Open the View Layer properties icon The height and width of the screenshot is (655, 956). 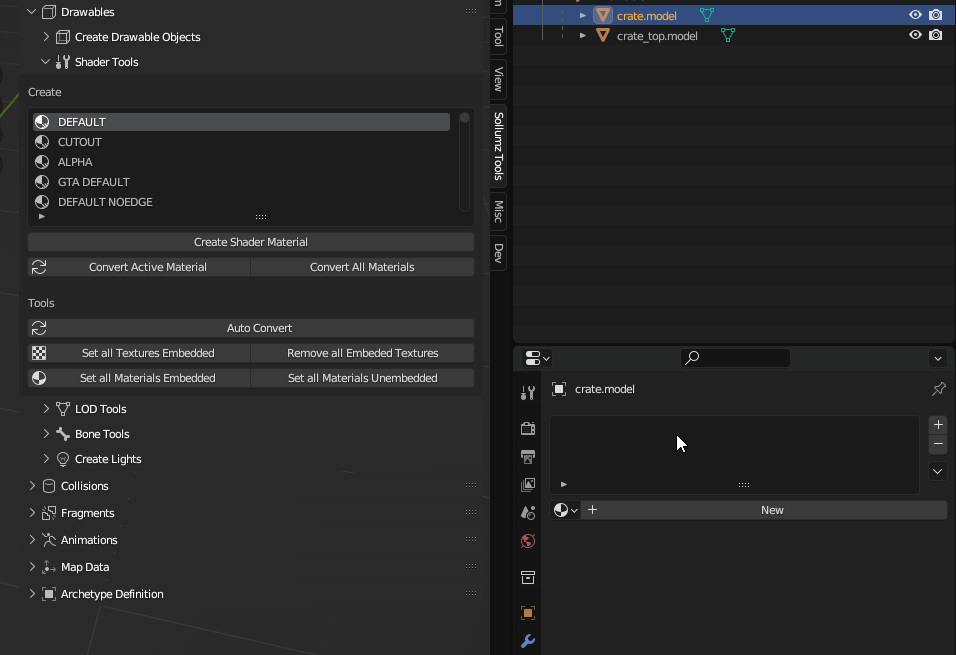pos(528,485)
